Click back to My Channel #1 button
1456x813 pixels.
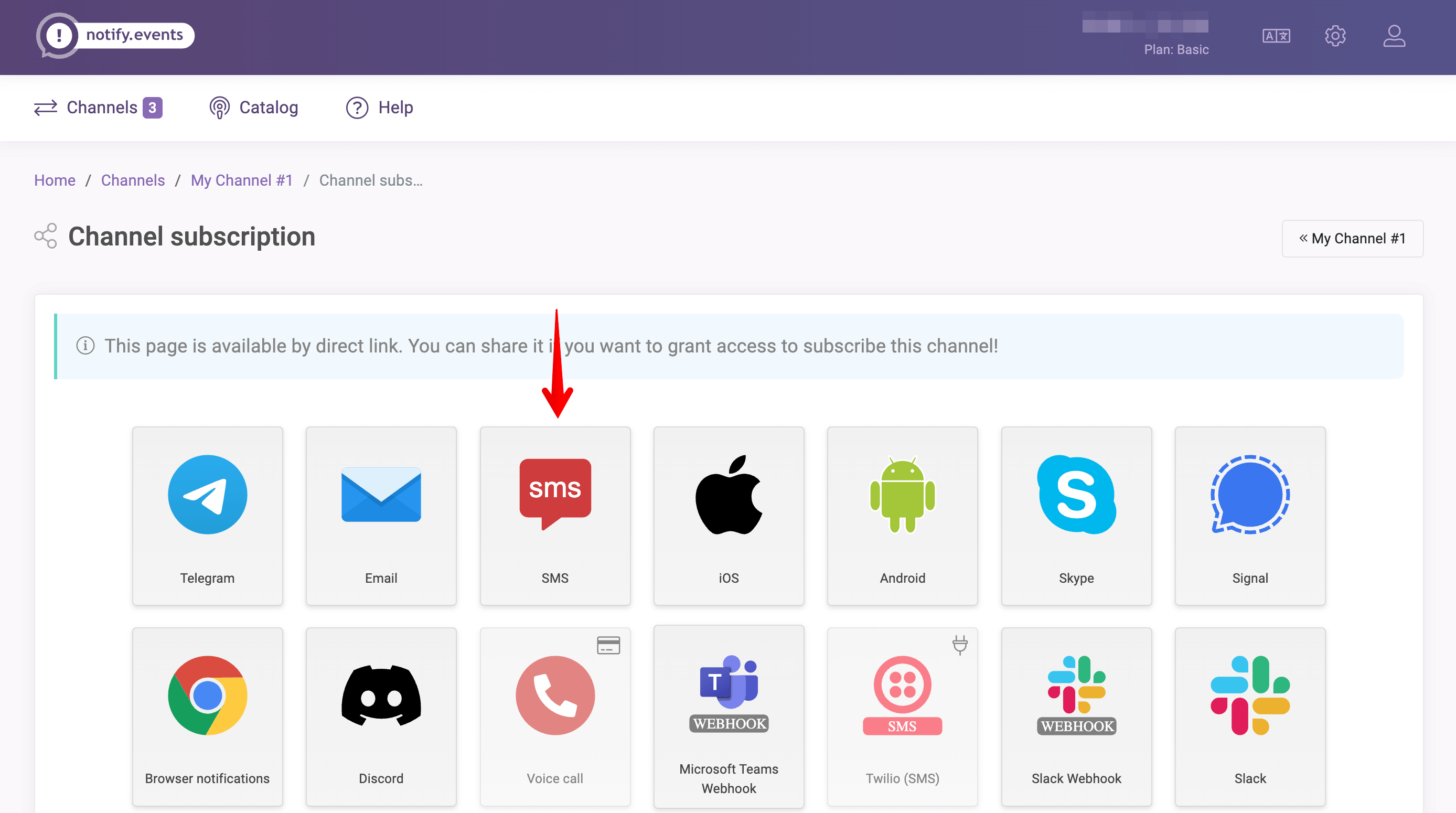point(1352,238)
